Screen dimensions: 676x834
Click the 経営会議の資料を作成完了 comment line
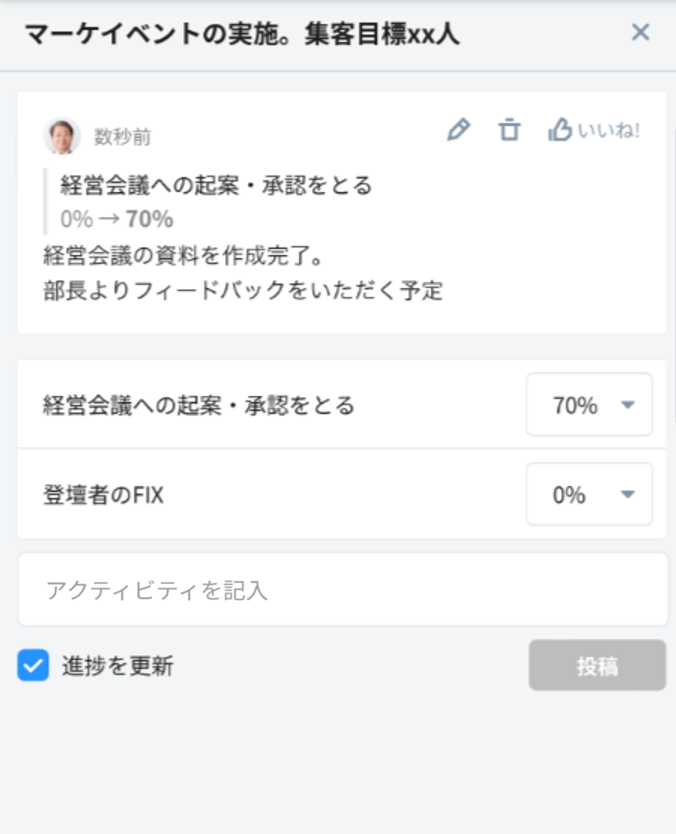click(x=182, y=254)
